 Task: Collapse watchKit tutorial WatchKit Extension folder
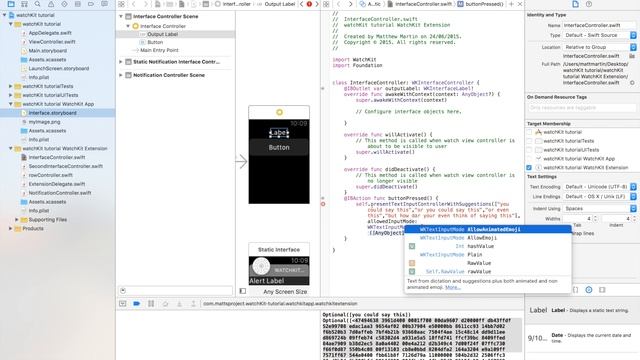coord(11,149)
